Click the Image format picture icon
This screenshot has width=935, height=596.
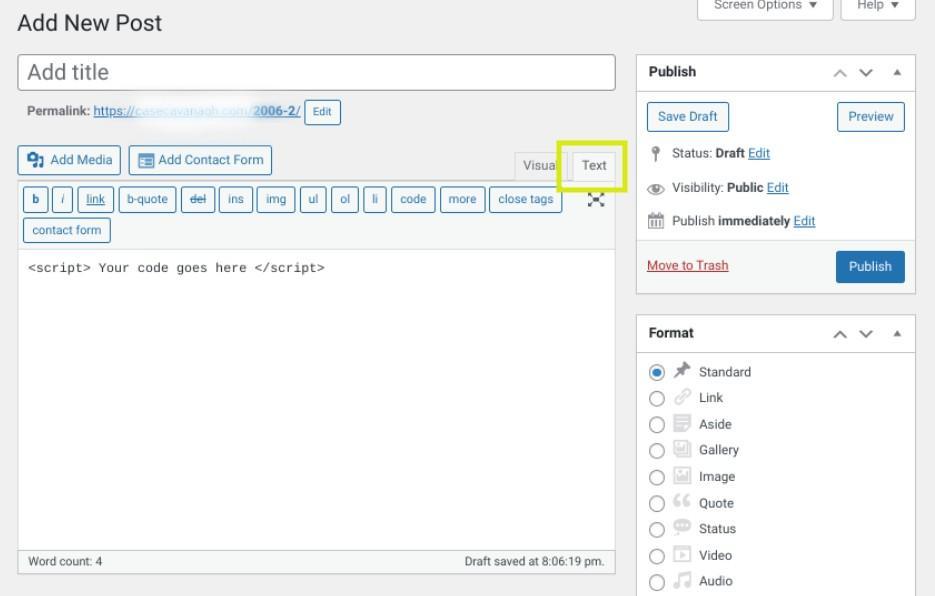(682, 475)
